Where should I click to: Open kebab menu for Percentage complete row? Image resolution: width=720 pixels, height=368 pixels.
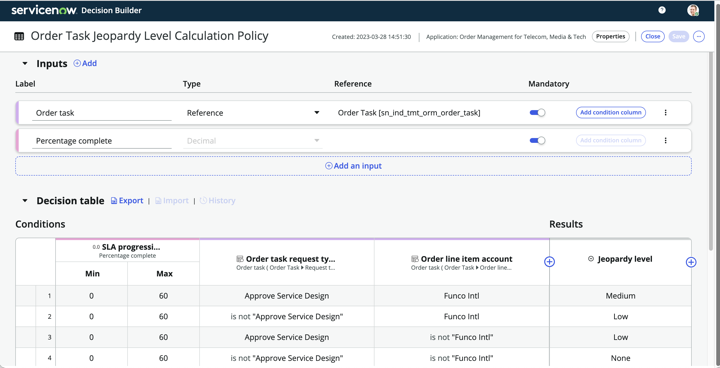[x=665, y=141]
